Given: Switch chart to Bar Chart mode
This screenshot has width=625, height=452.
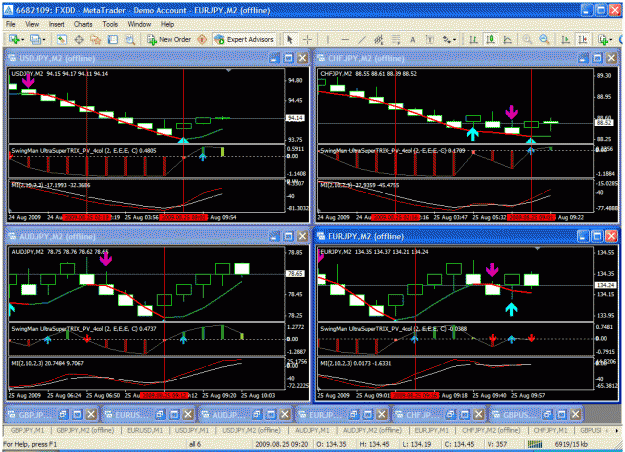Looking at the screenshot, I should 473,39.
